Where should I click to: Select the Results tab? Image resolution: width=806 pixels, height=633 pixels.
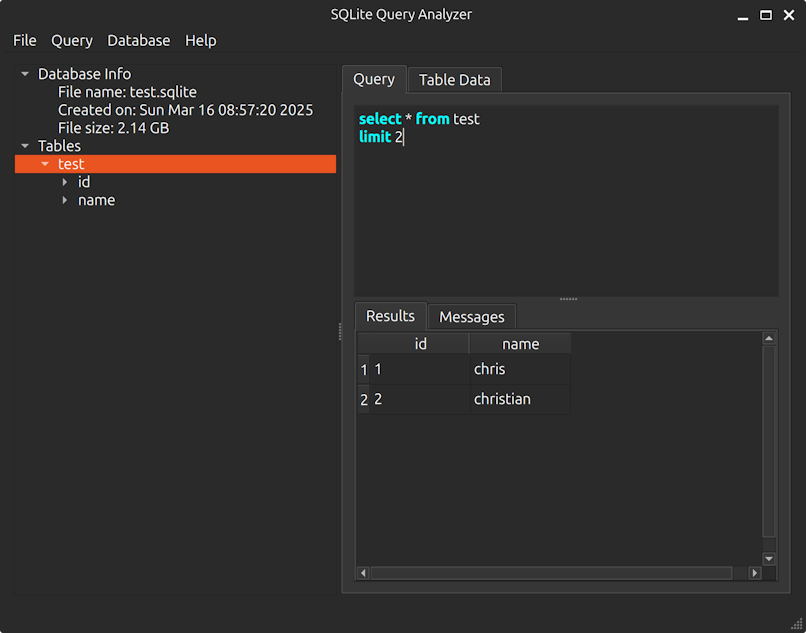(391, 316)
